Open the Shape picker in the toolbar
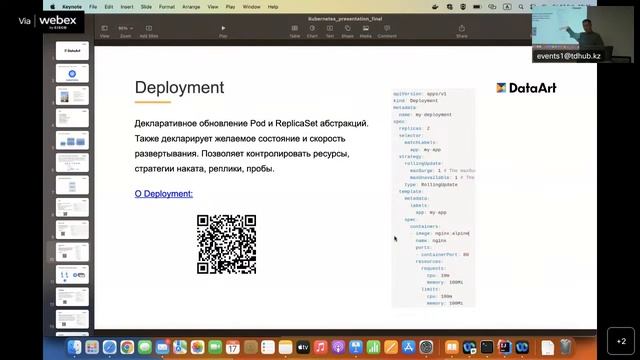The width and height of the screenshot is (640, 360). point(347,31)
